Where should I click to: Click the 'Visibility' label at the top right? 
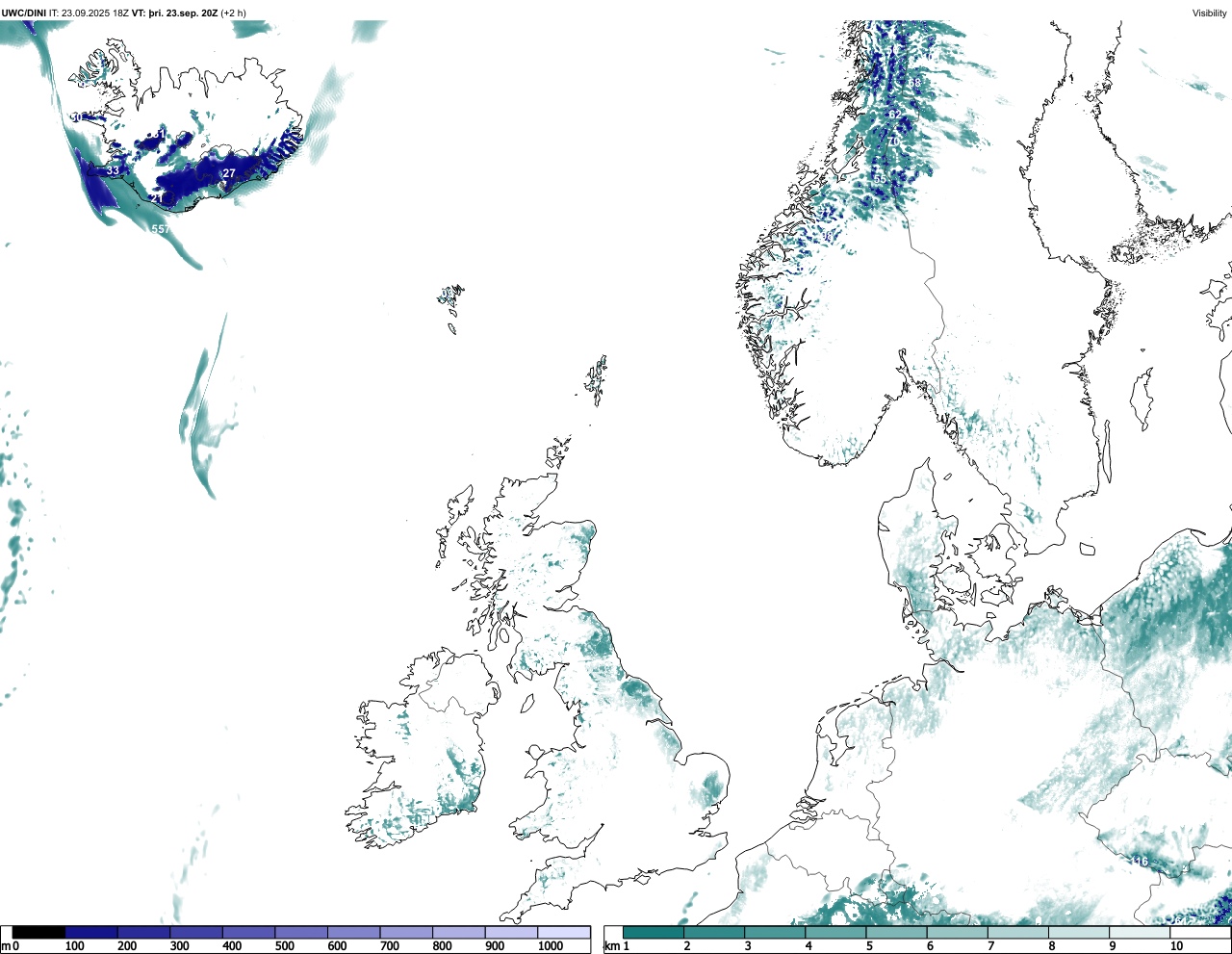[x=1210, y=13]
